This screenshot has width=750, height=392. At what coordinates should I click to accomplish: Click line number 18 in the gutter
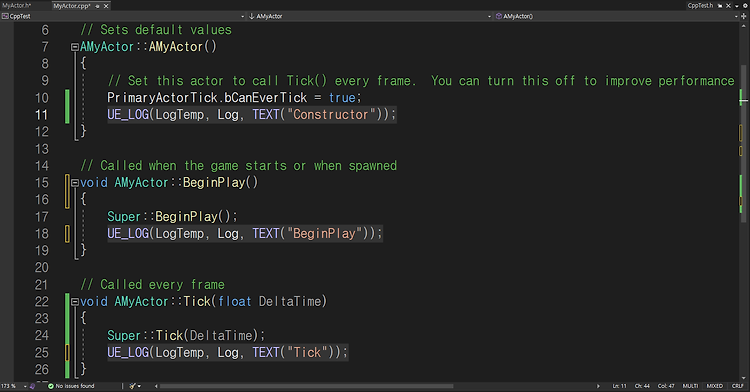[42, 234]
